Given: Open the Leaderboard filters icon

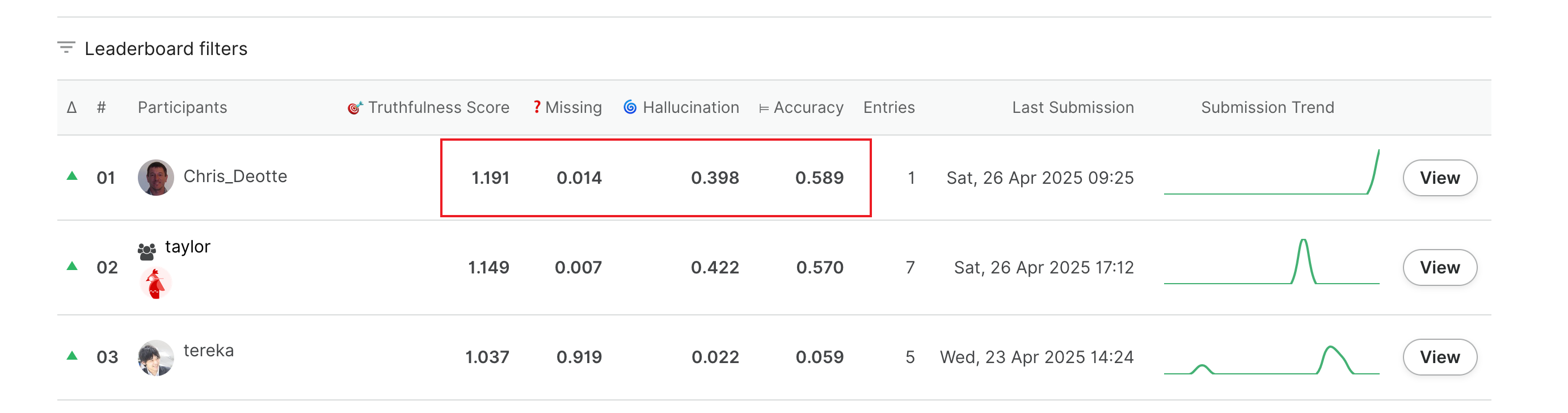Looking at the screenshot, I should (66, 48).
